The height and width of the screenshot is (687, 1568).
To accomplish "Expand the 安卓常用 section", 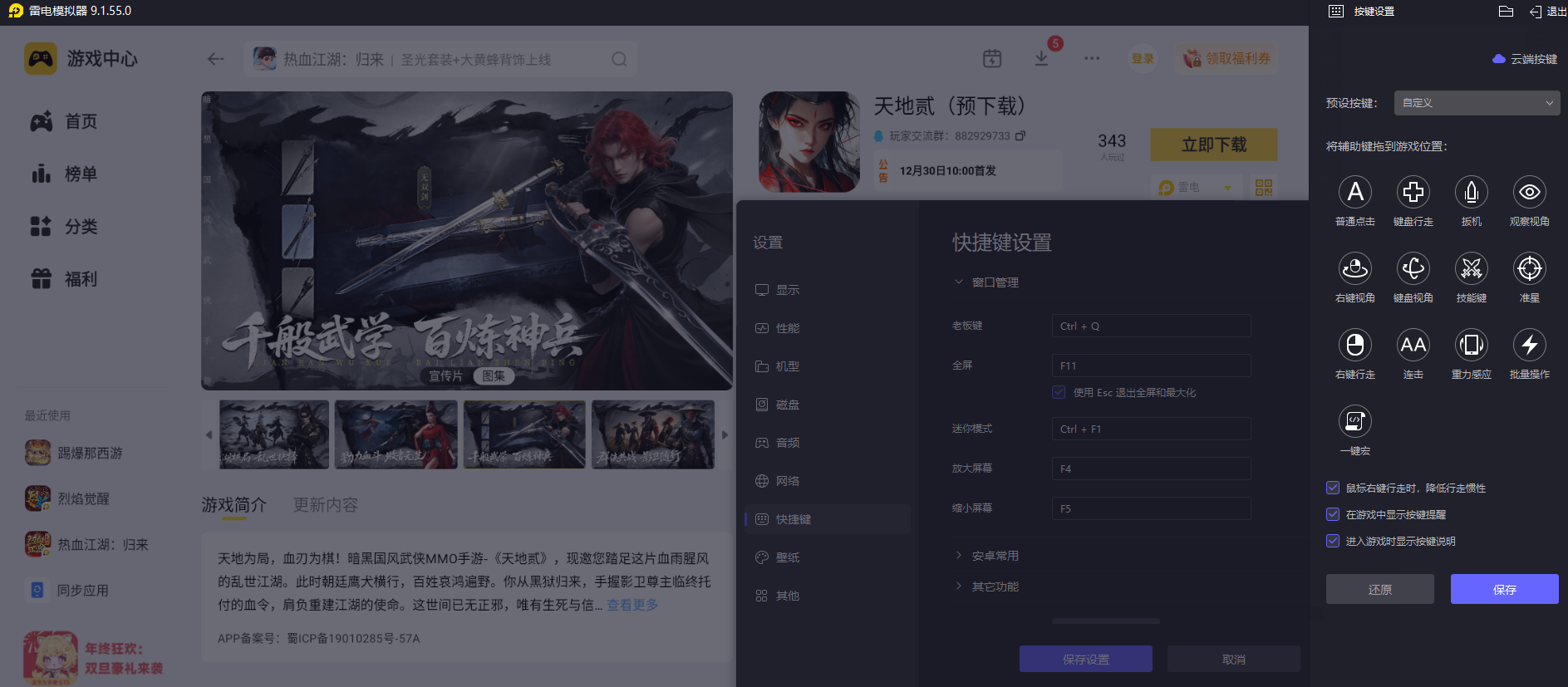I will tap(986, 556).
